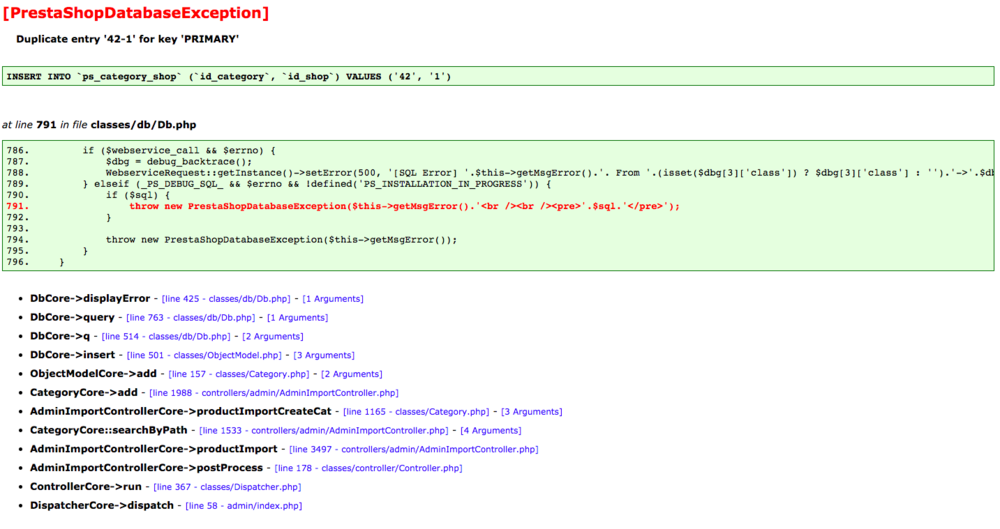Open line 1533 AdminImportController.php link
1000x529 pixels.
(x=323, y=430)
